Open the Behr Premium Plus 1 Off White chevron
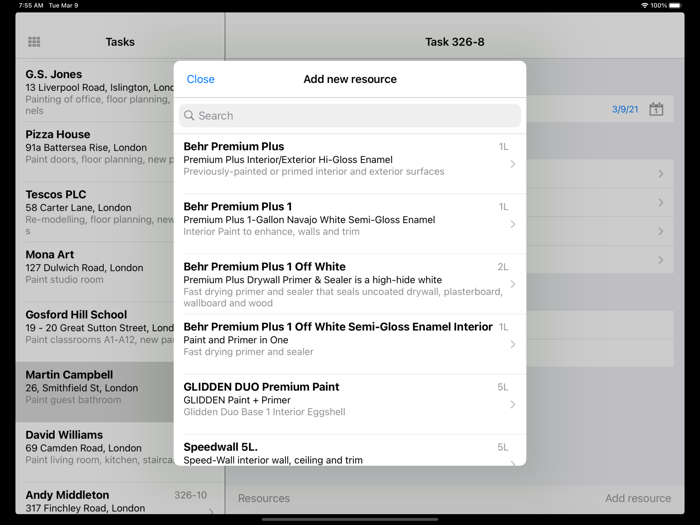Viewport: 700px width, 525px height. coord(513,284)
